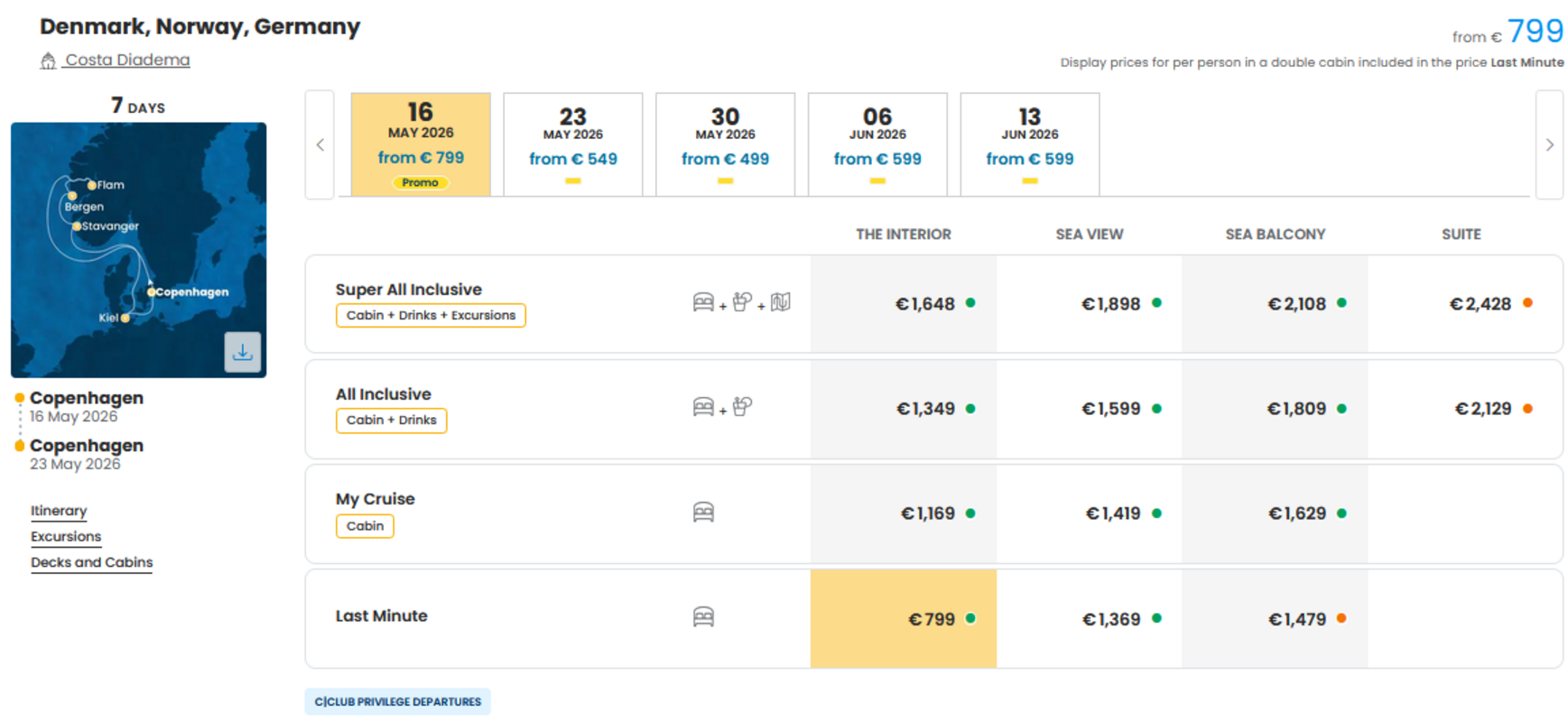
Task: Click THE INTERIOR column header
Action: 904,235
